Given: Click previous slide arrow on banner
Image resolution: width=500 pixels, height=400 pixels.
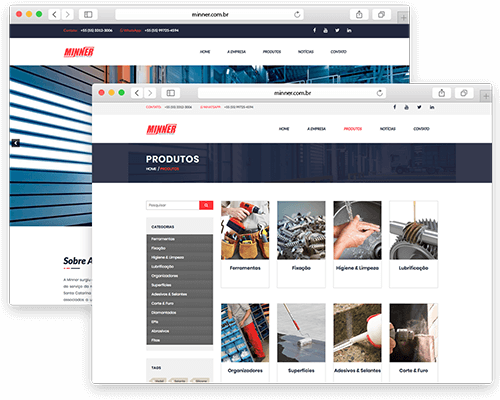Looking at the screenshot, I should click(15, 143).
